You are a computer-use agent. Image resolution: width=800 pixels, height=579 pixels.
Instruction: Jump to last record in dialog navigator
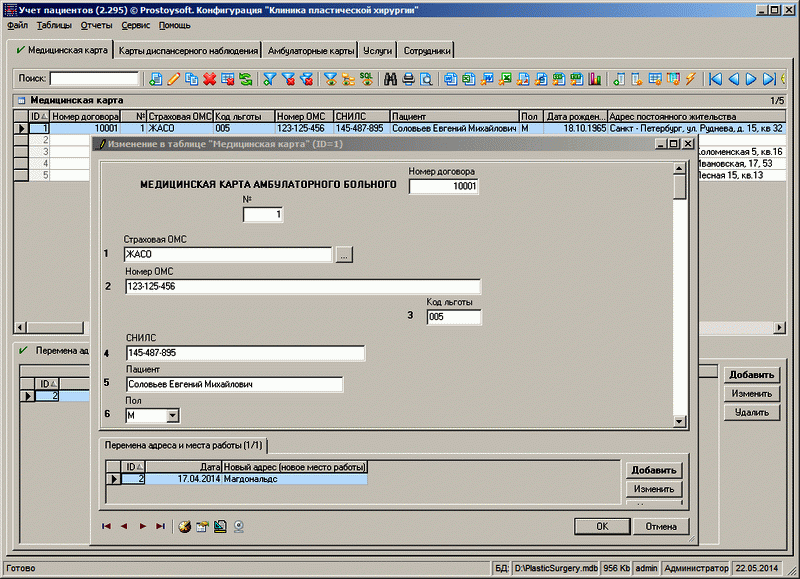click(159, 525)
